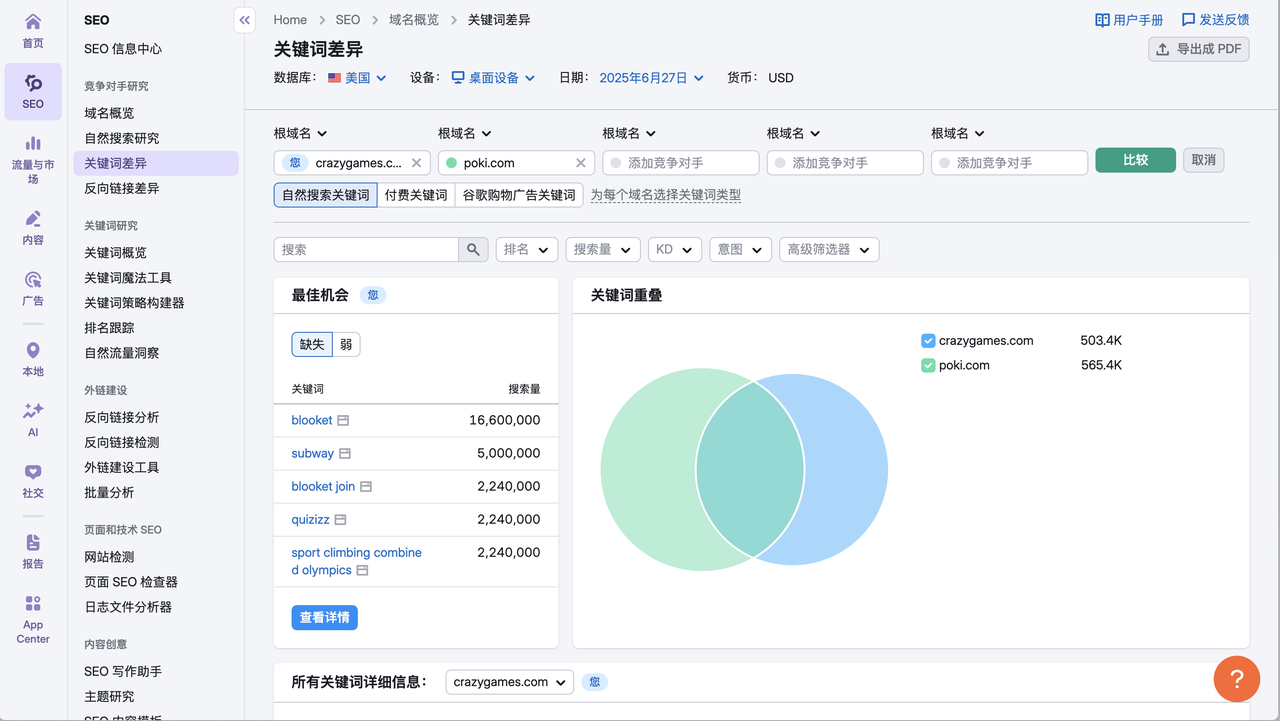
Task: Open 反向链接差异 in the sidebar menu
Action: coord(122,188)
